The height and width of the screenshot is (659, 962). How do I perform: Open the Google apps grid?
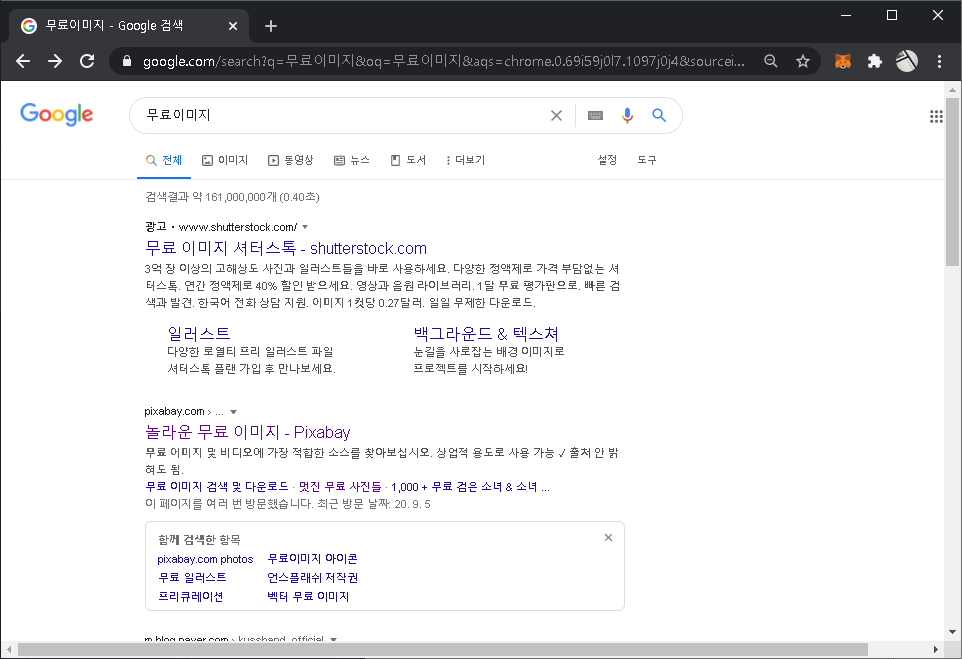click(x=936, y=117)
